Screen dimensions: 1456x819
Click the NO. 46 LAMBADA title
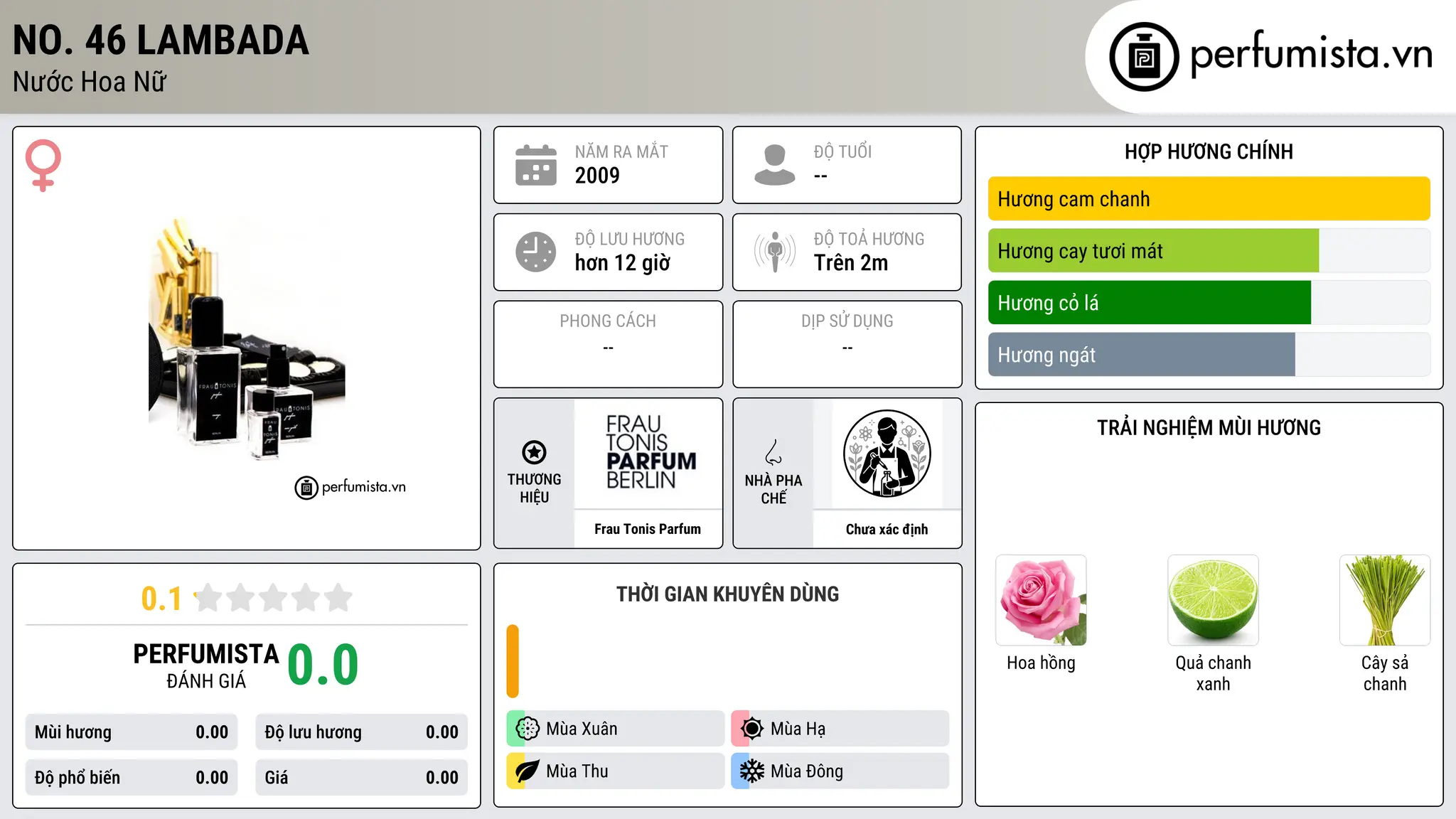click(161, 41)
